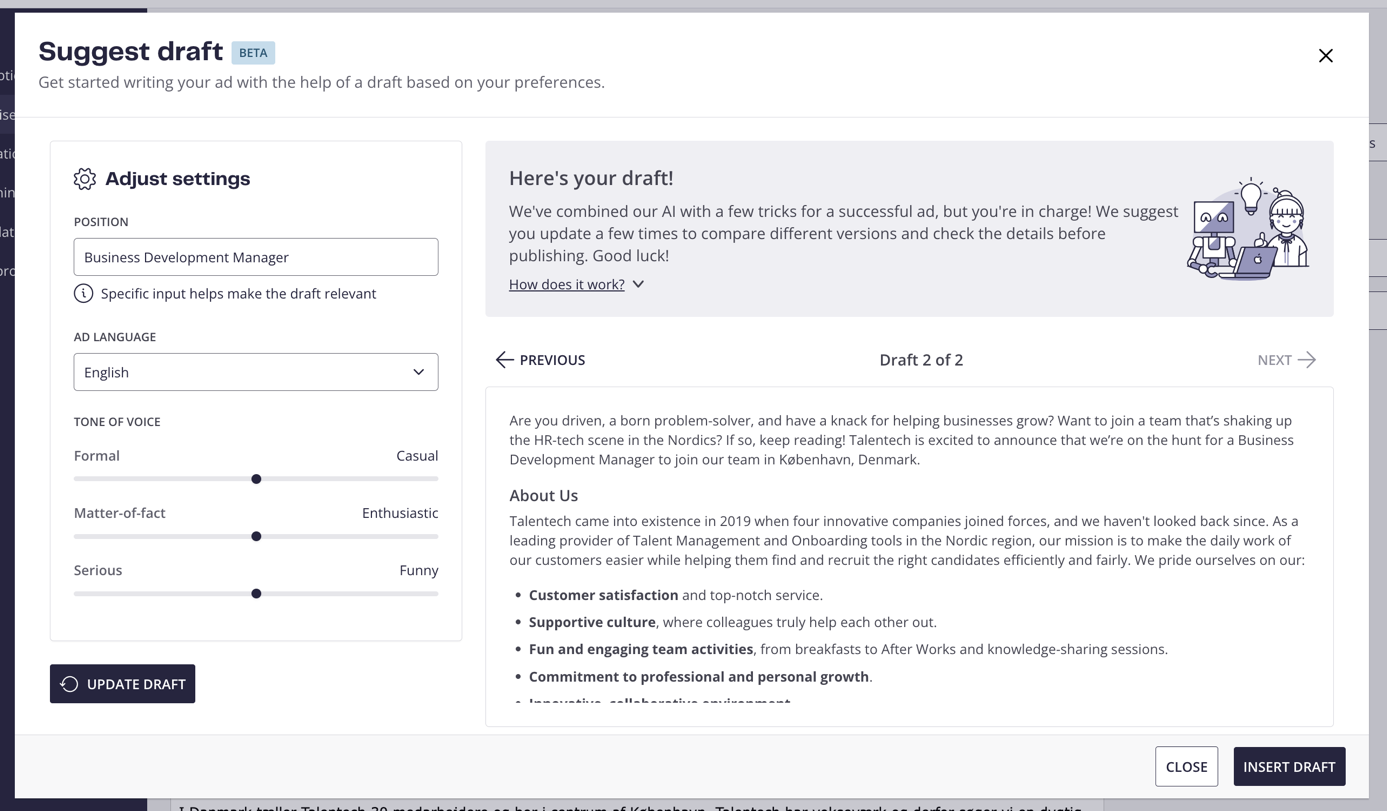
Task: Open the Ad Language dropdown
Action: (x=256, y=372)
